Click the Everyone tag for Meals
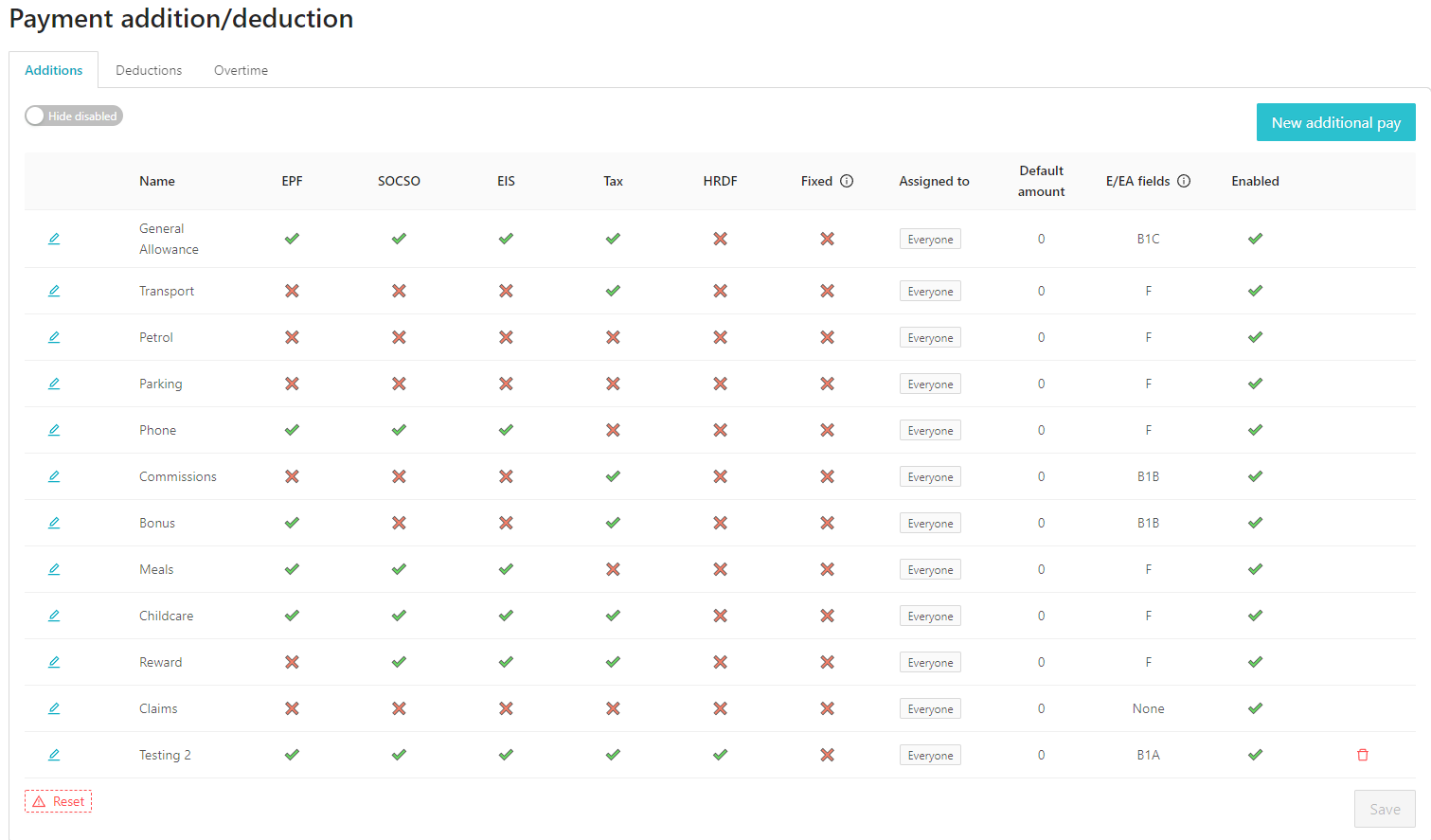The image size is (1431, 840). (x=930, y=570)
